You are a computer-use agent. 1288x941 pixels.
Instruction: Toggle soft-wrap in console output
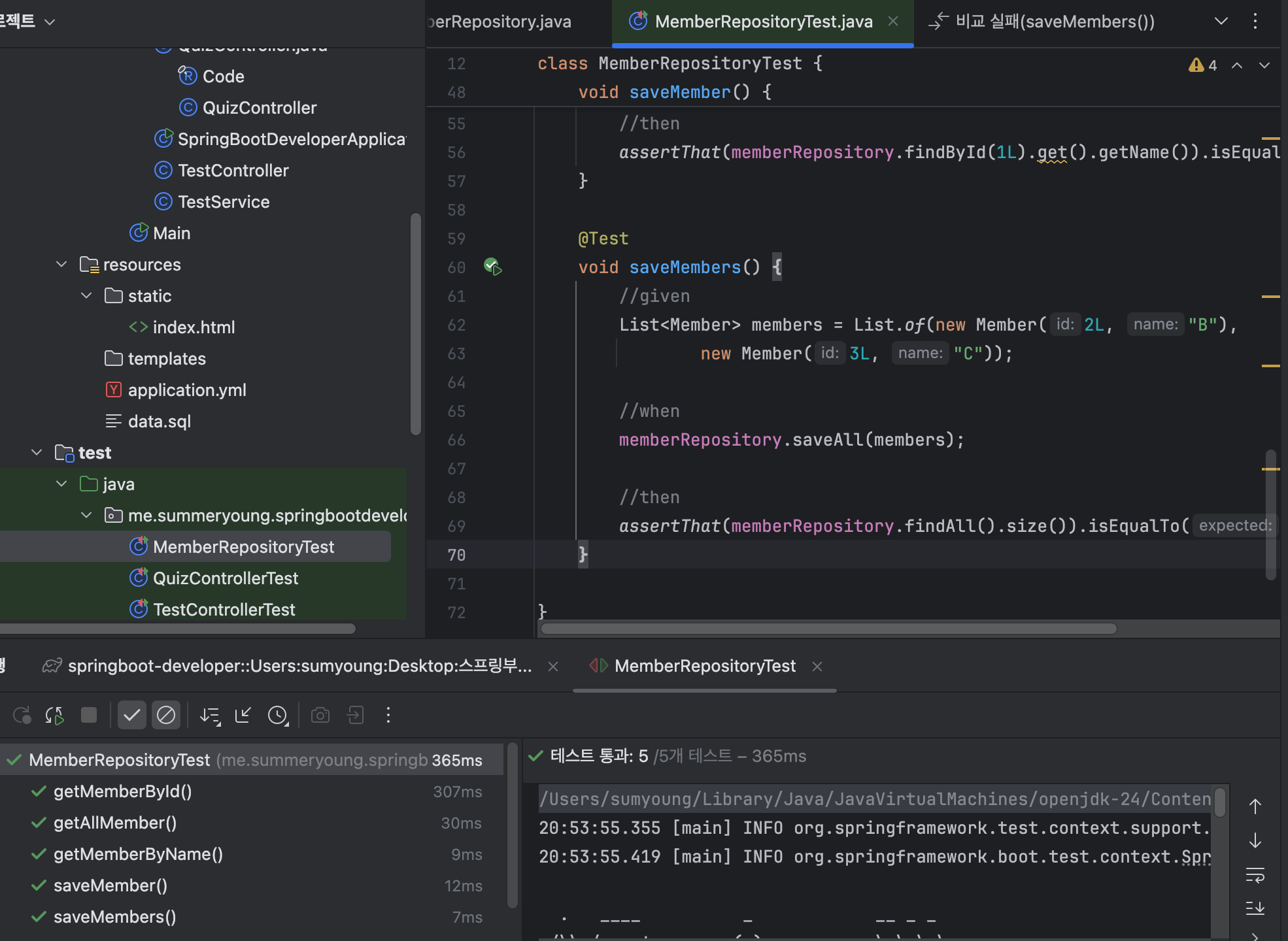pyautogui.click(x=1255, y=875)
